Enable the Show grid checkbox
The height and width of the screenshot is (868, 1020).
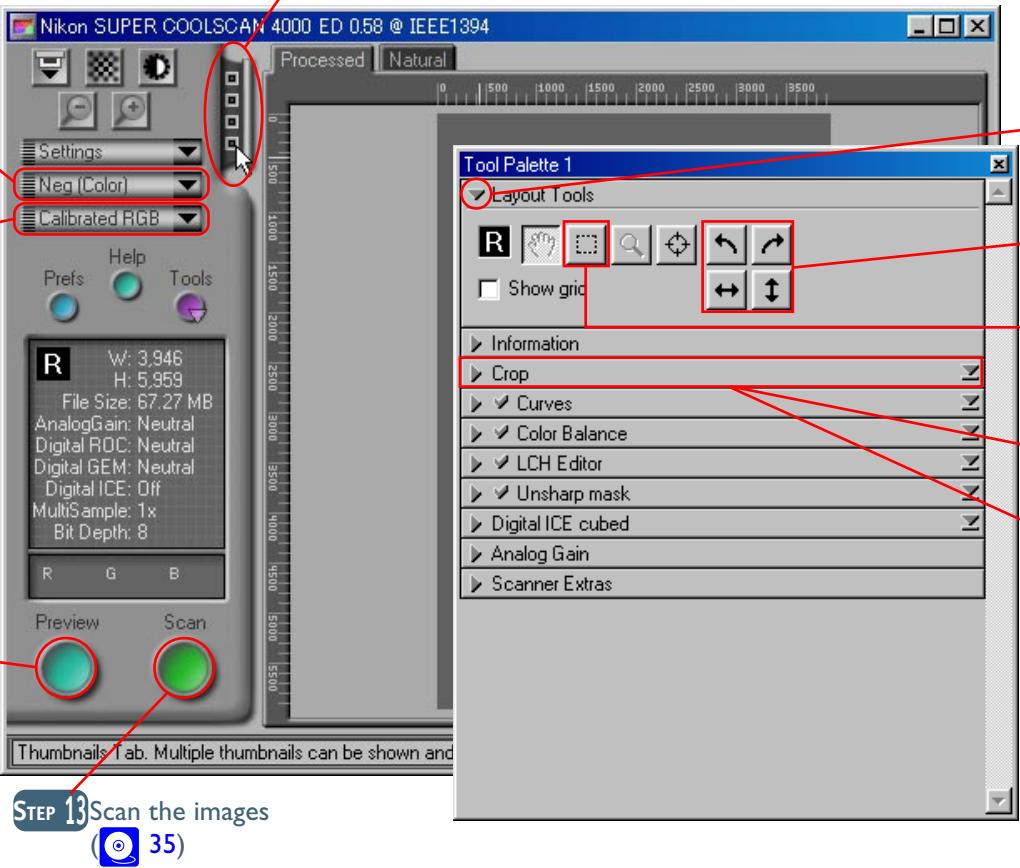coord(489,288)
